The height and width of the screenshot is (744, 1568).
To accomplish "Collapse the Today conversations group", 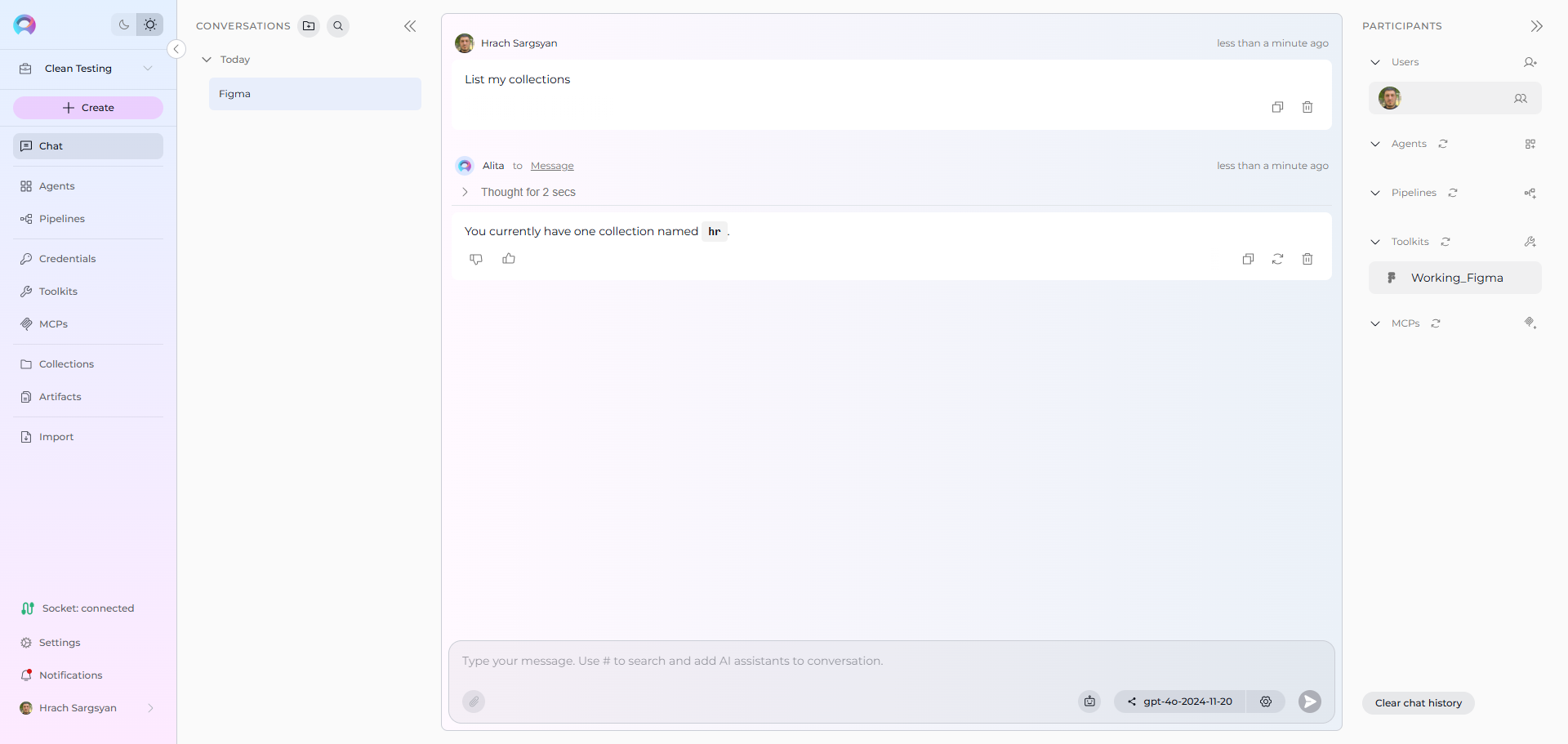I will (207, 60).
